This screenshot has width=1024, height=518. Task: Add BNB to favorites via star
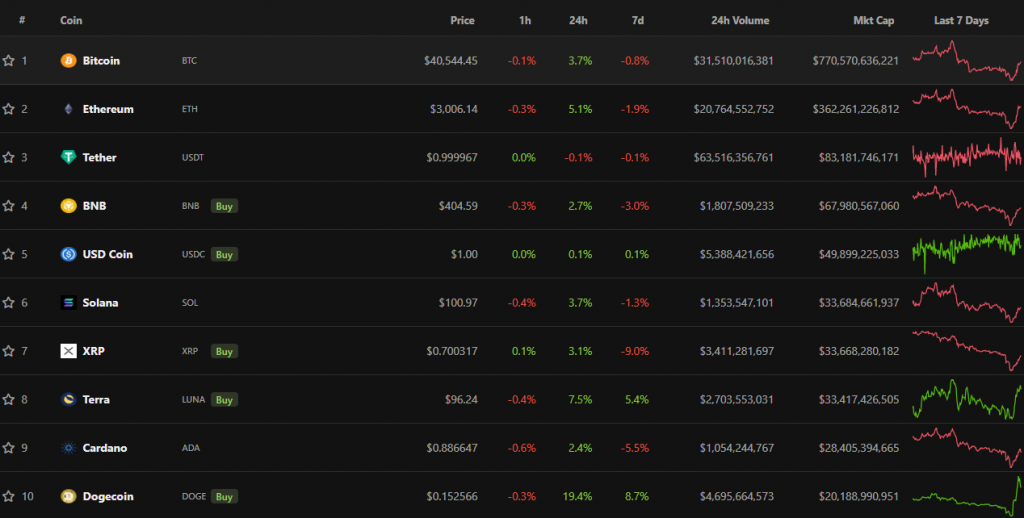(x=8, y=206)
